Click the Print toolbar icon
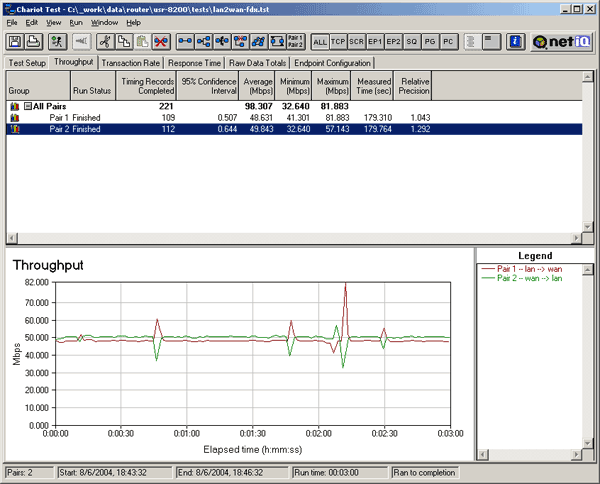This screenshot has width=600, height=484. coord(33,41)
